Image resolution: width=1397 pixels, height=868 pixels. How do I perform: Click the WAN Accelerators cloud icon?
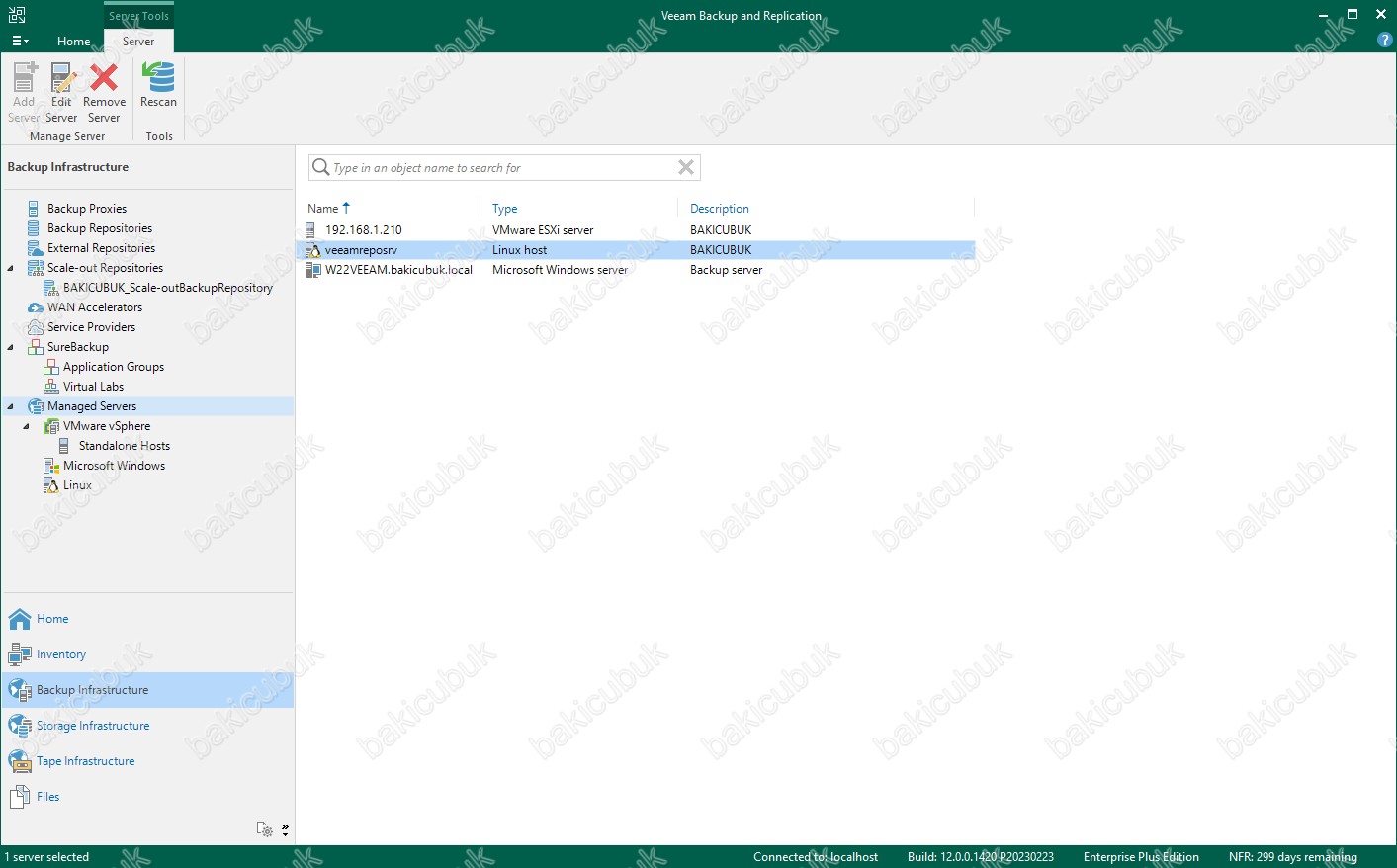pyautogui.click(x=36, y=307)
